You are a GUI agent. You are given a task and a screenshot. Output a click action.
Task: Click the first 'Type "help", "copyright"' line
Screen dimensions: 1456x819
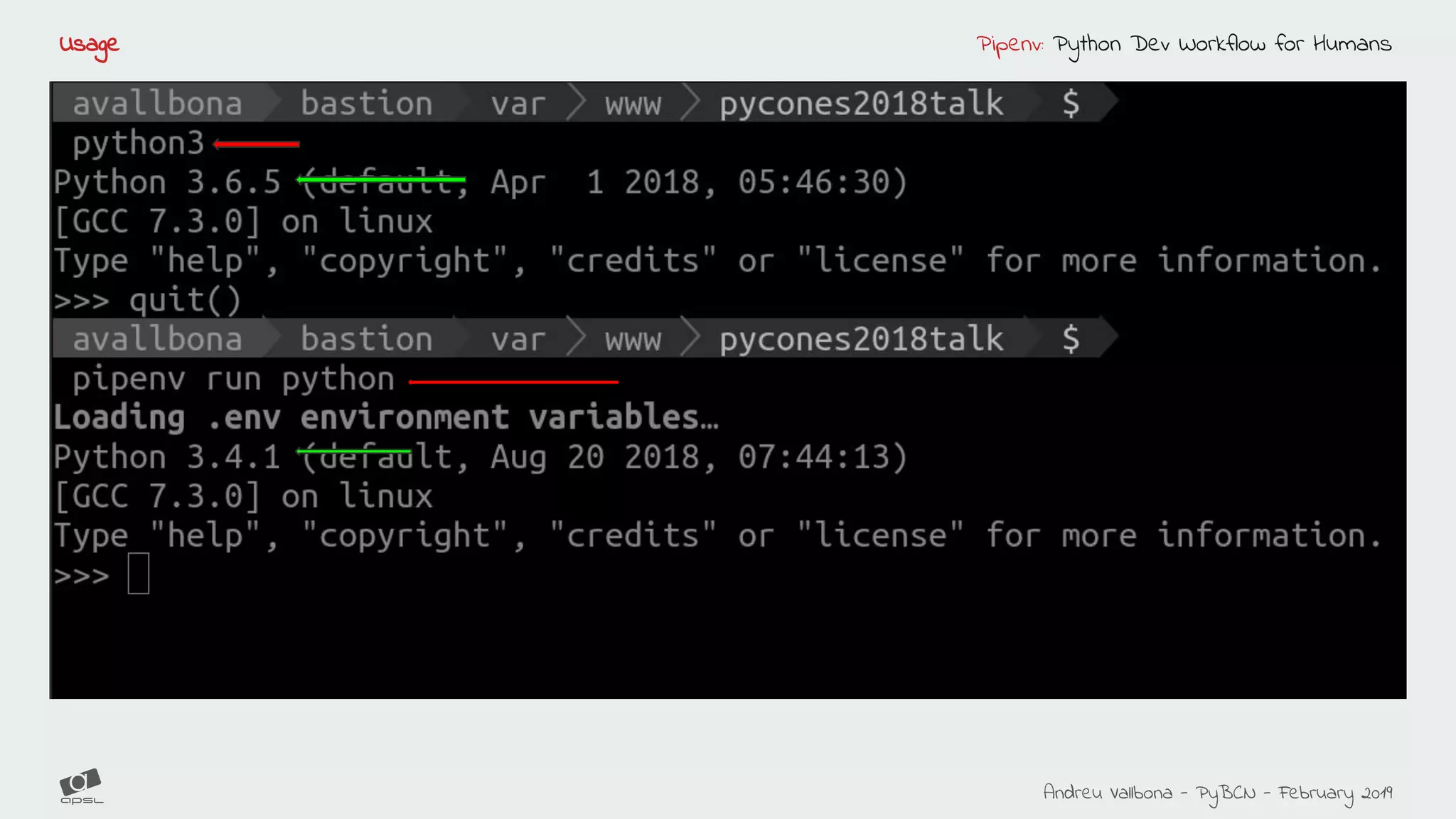click(718, 261)
